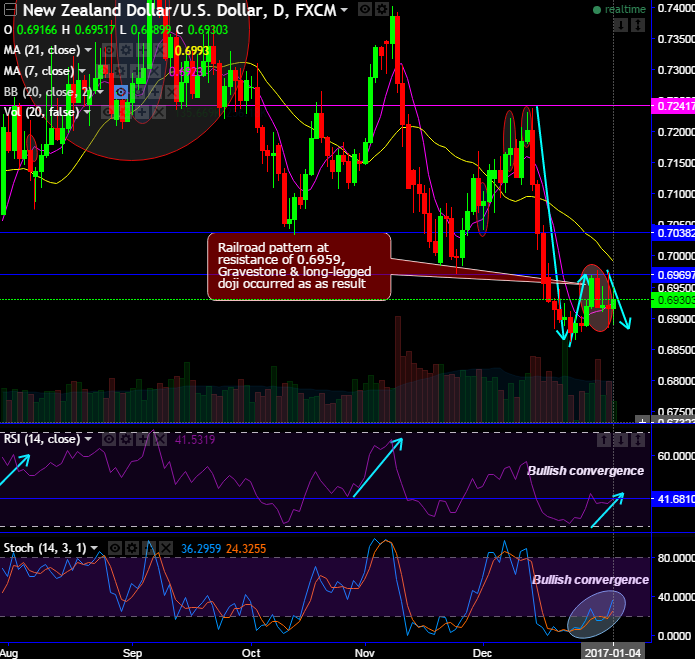Expand the MA (21, close) dropdown arrow
Viewport: 695px width, 659px height.
[x=88, y=50]
